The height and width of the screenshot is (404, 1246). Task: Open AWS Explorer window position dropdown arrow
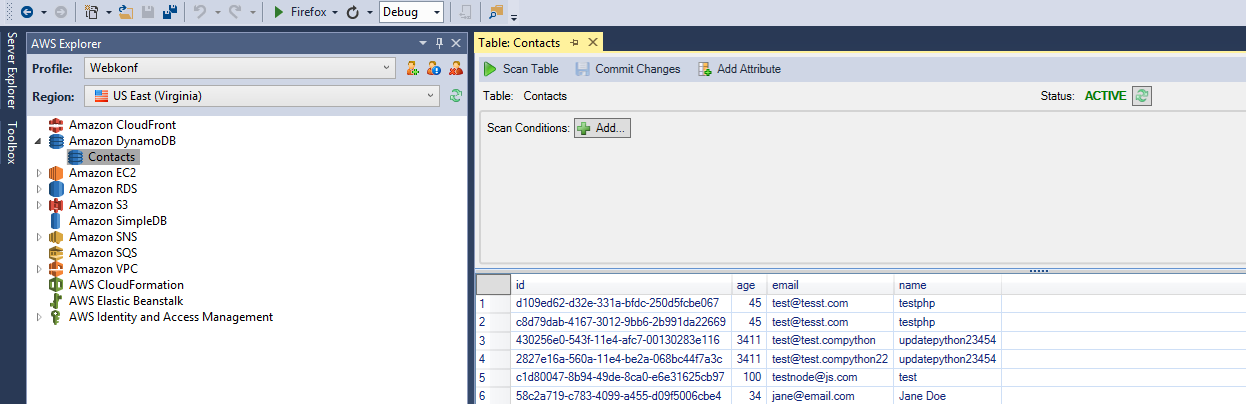[x=423, y=43]
